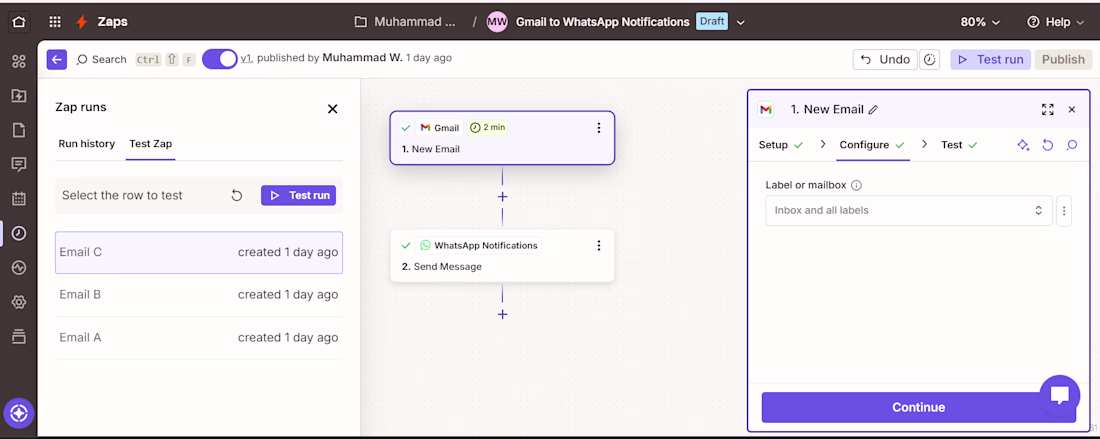Open the apps grid menu
The image size is (1100, 439).
tap(55, 22)
